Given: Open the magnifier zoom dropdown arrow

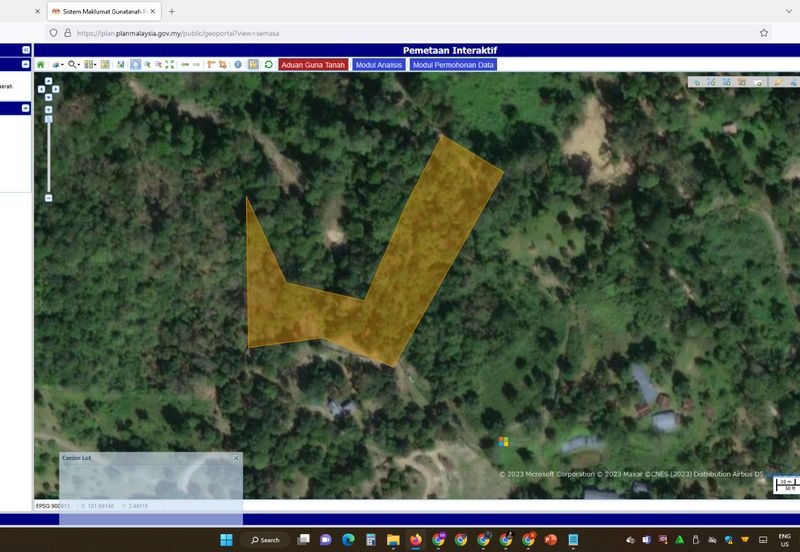Looking at the screenshot, I should pyautogui.click(x=79, y=65).
